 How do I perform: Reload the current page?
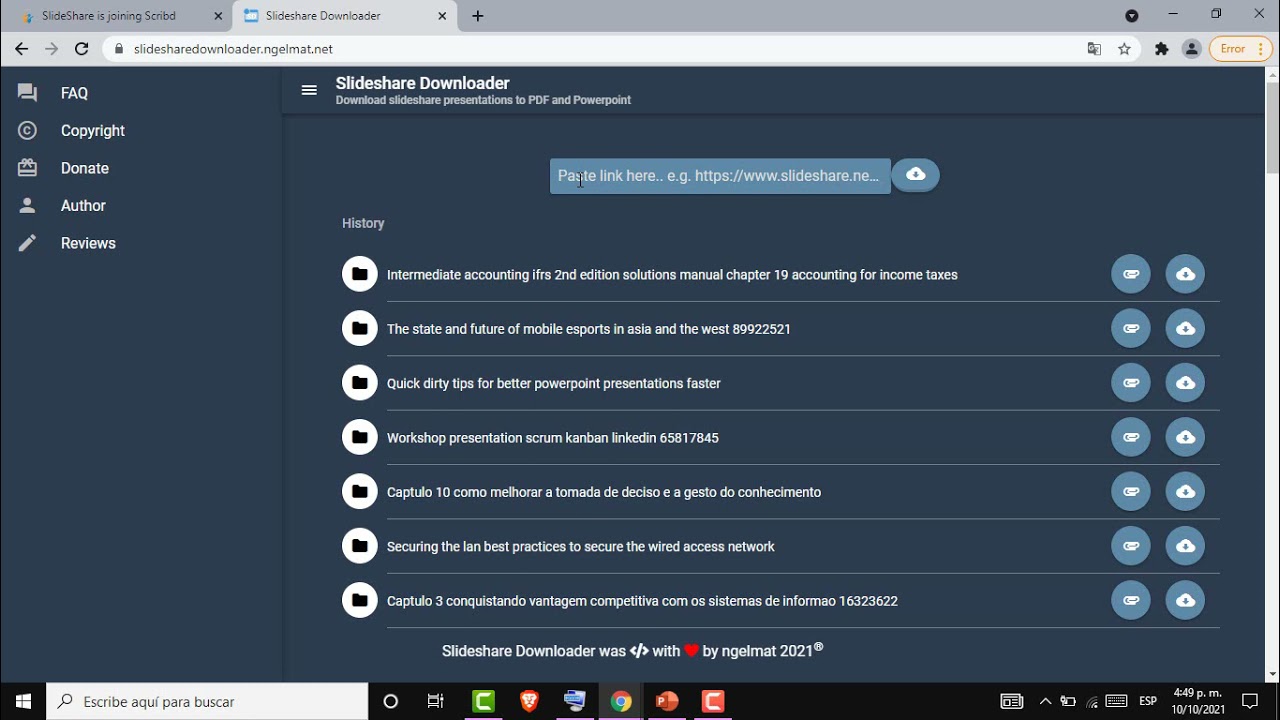coord(82,49)
